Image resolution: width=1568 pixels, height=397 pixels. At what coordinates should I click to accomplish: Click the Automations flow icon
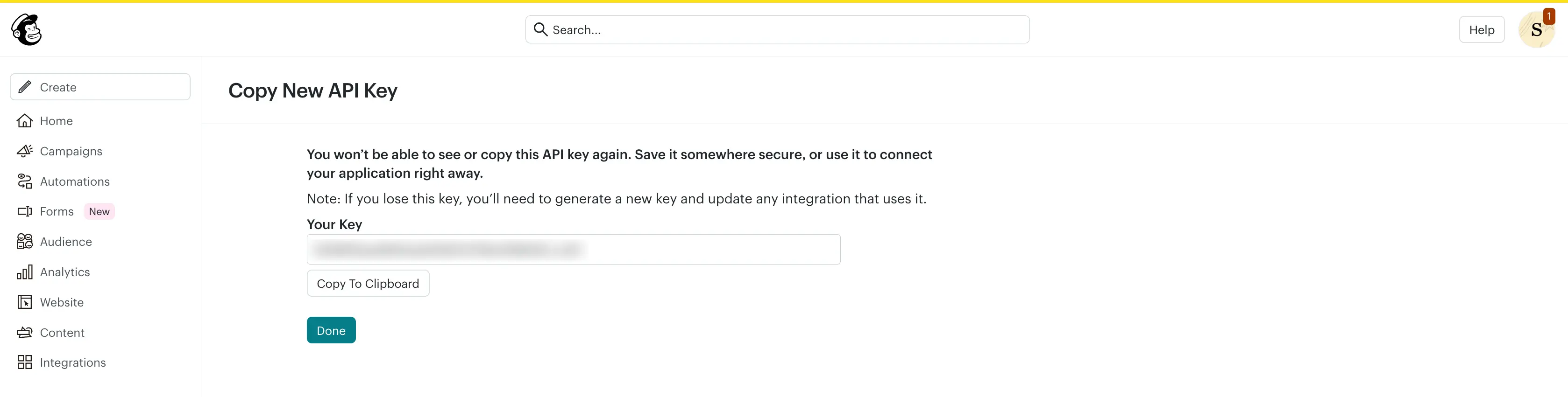24,181
